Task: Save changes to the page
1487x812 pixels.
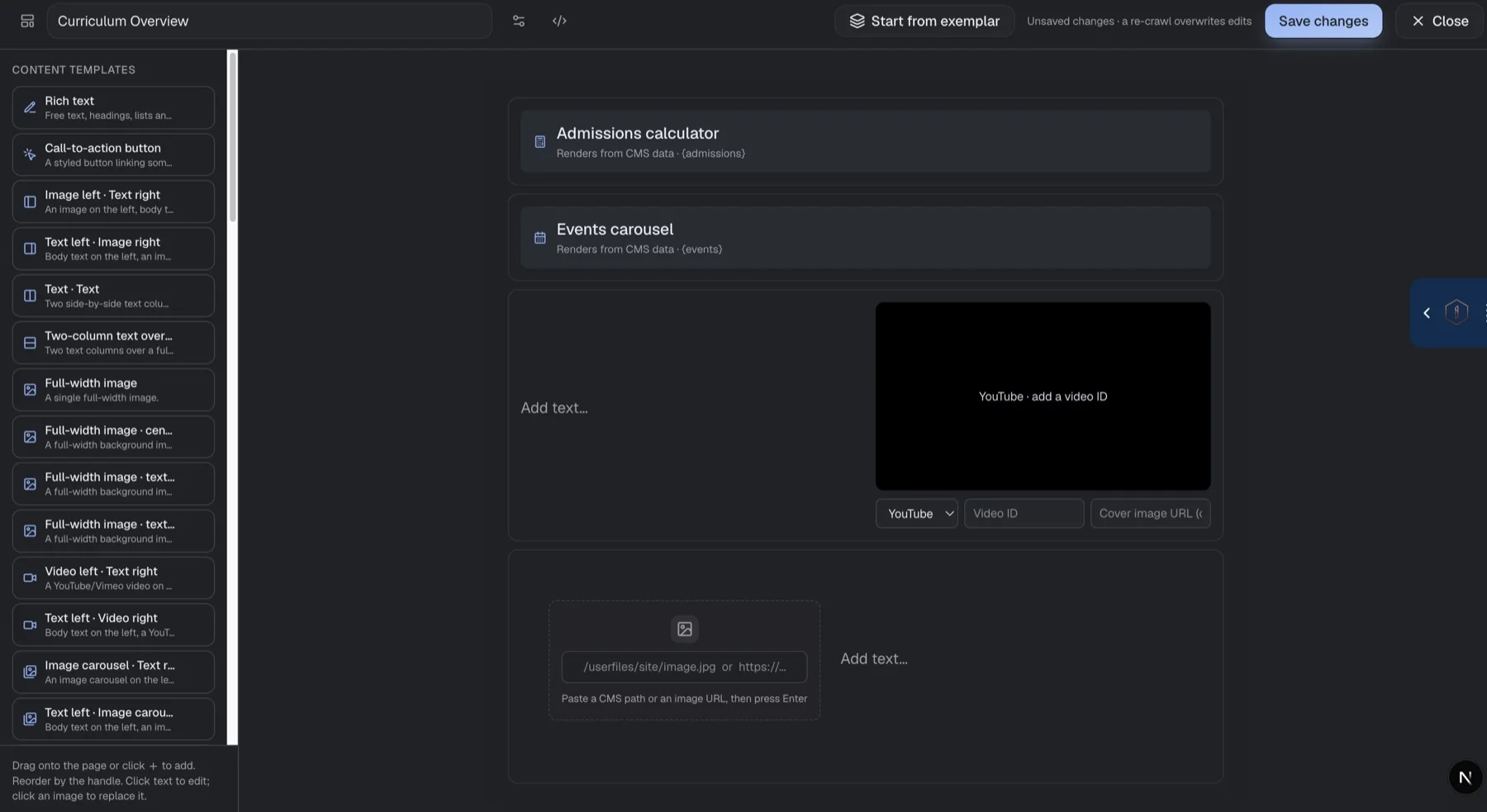Action: 1323,21
